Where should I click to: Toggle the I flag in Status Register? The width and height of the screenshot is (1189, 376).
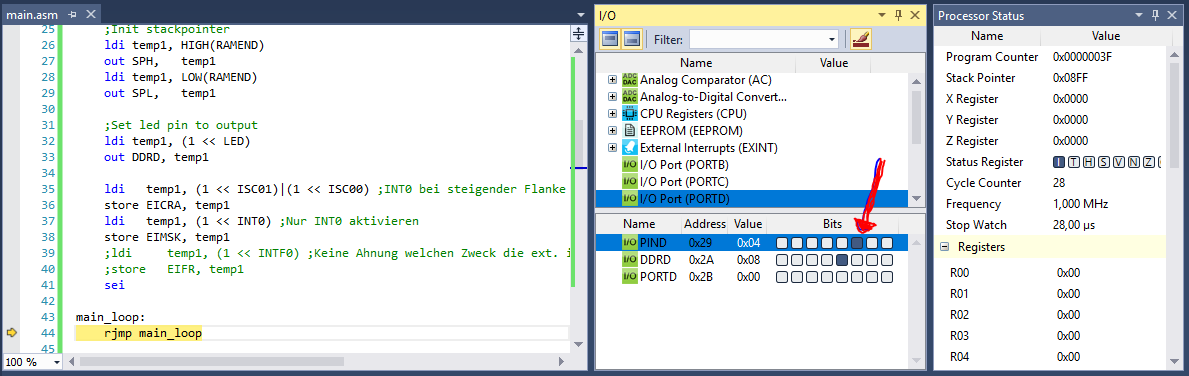click(x=1059, y=162)
